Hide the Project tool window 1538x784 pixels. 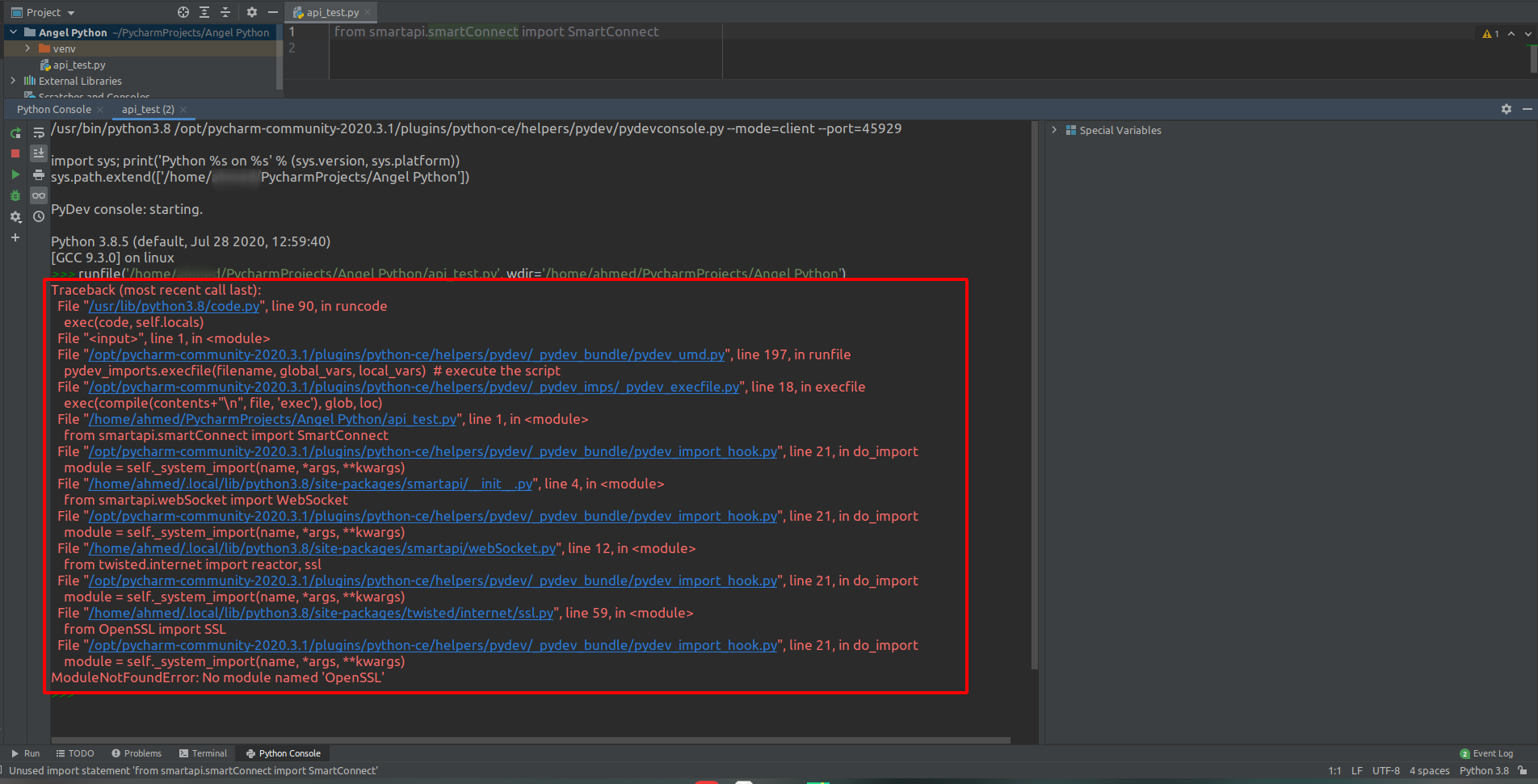pos(273,12)
